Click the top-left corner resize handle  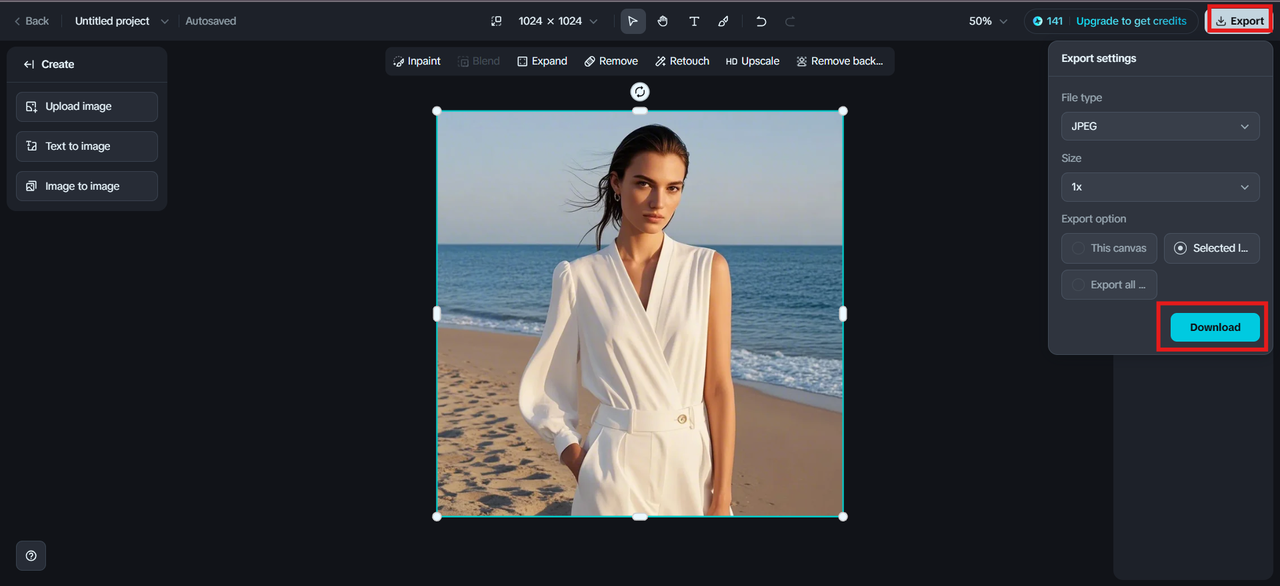coord(437,111)
